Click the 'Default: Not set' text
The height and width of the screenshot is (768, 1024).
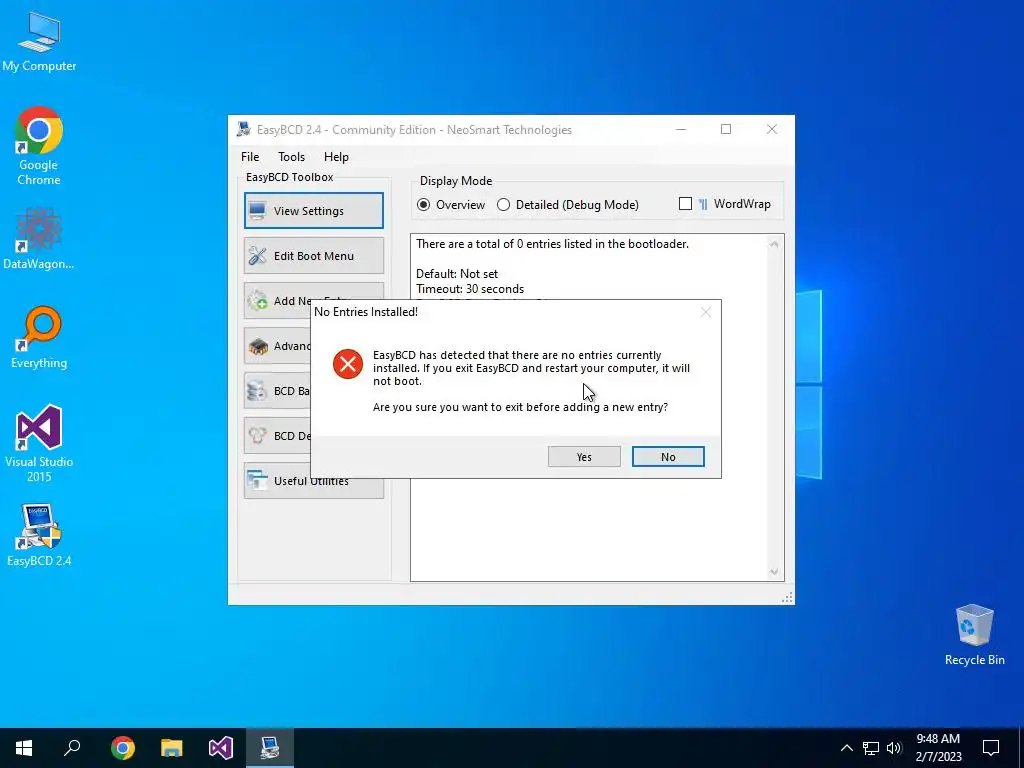(457, 274)
